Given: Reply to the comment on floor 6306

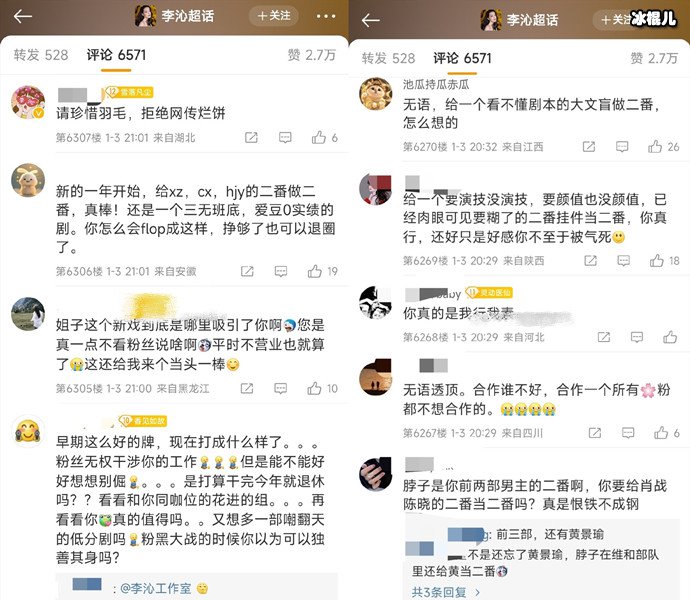Looking at the screenshot, I should click(x=281, y=271).
